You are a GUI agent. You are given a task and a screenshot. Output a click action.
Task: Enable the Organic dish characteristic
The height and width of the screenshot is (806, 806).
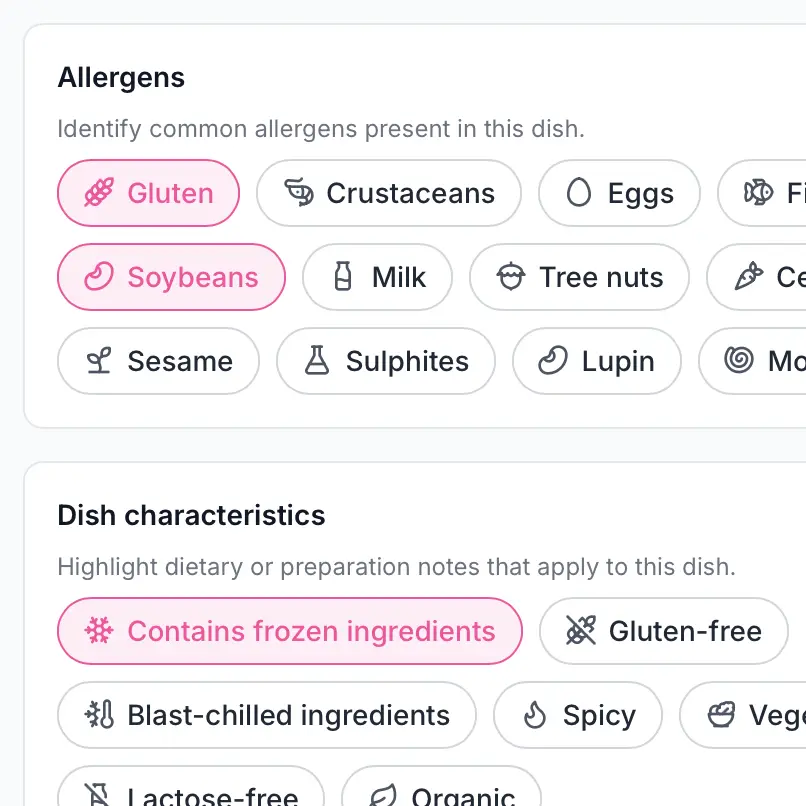coord(441,796)
